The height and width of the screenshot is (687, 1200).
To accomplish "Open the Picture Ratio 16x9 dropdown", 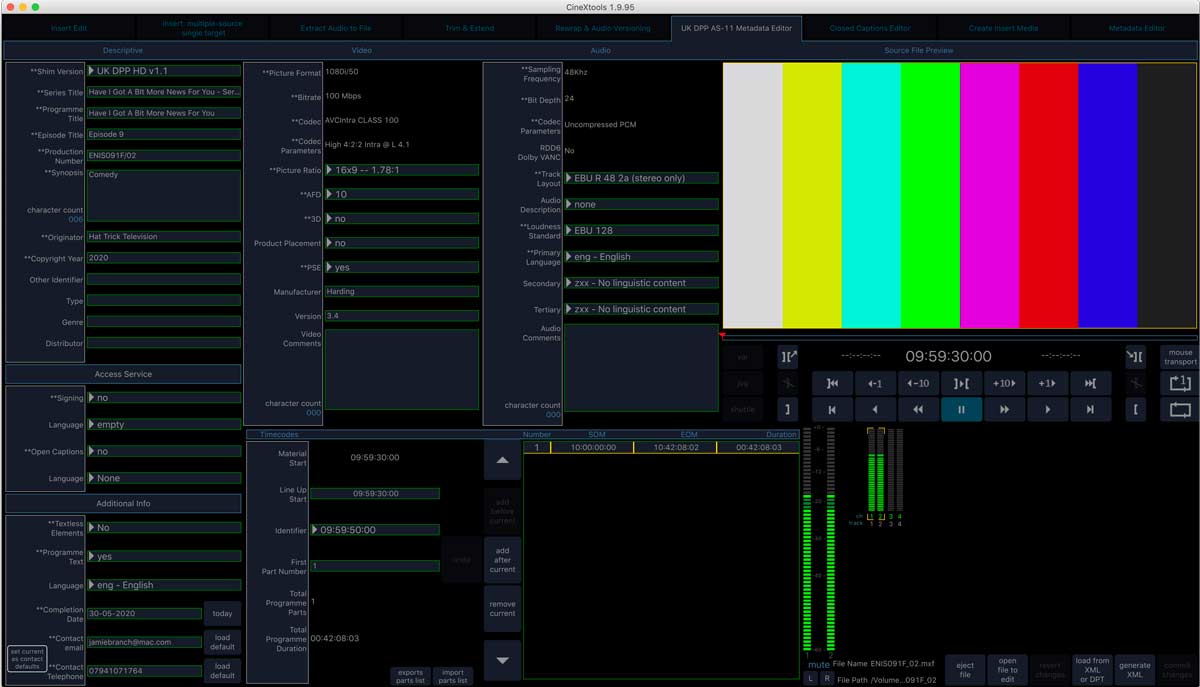I will tap(402, 170).
